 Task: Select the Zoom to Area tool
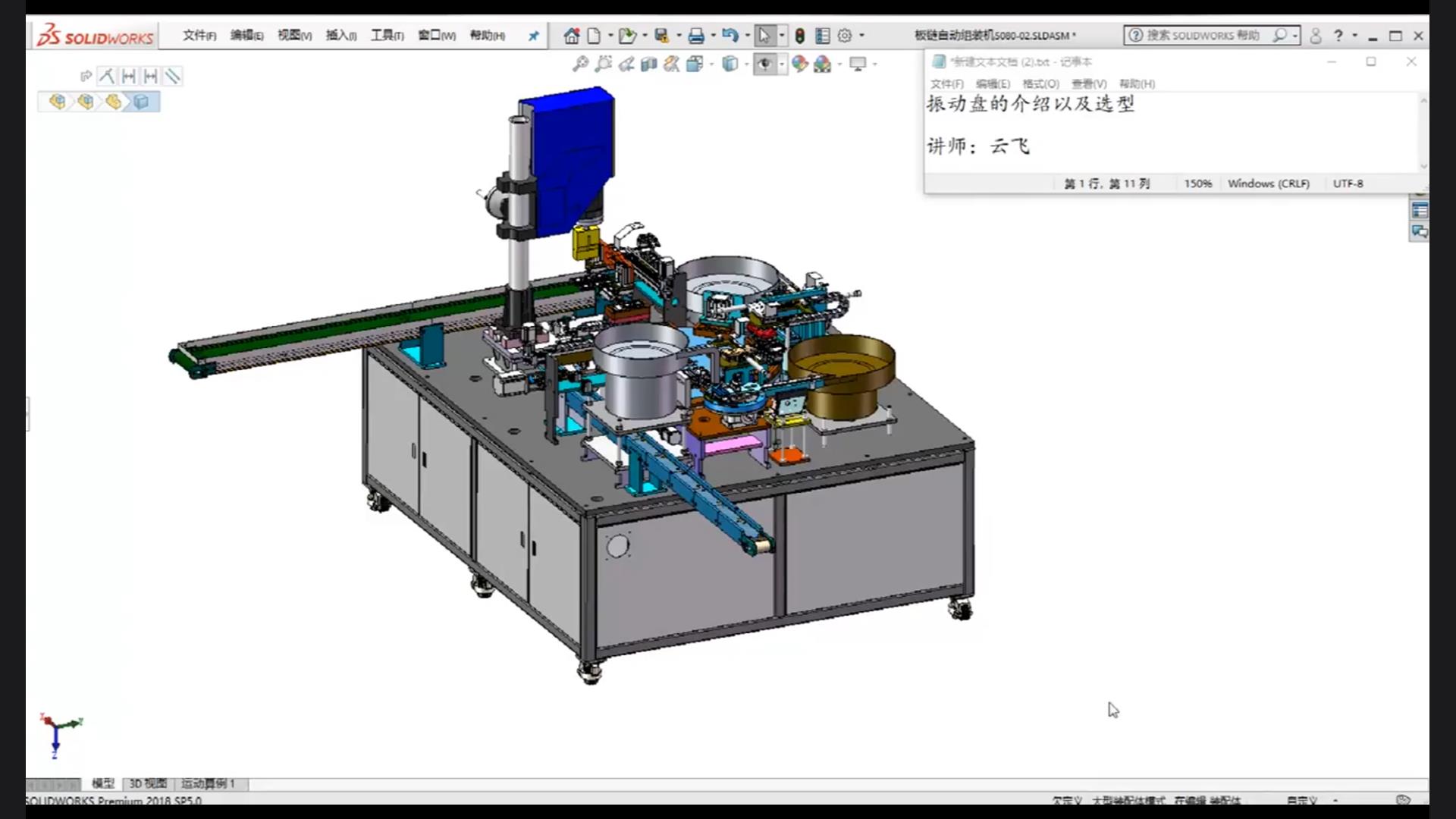pos(603,64)
